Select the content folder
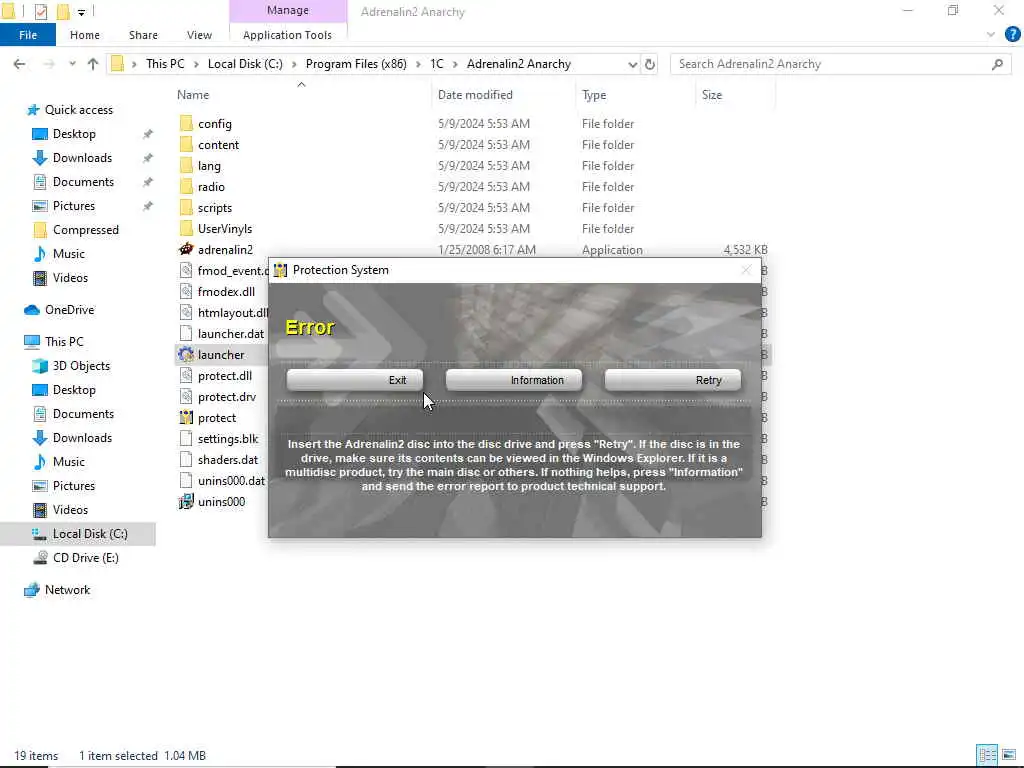1024x768 pixels. 218,145
